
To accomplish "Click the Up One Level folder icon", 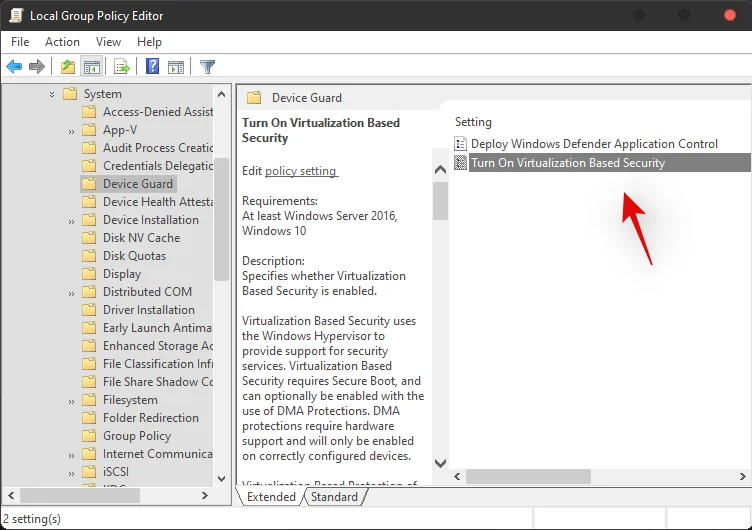I will 67,67.
